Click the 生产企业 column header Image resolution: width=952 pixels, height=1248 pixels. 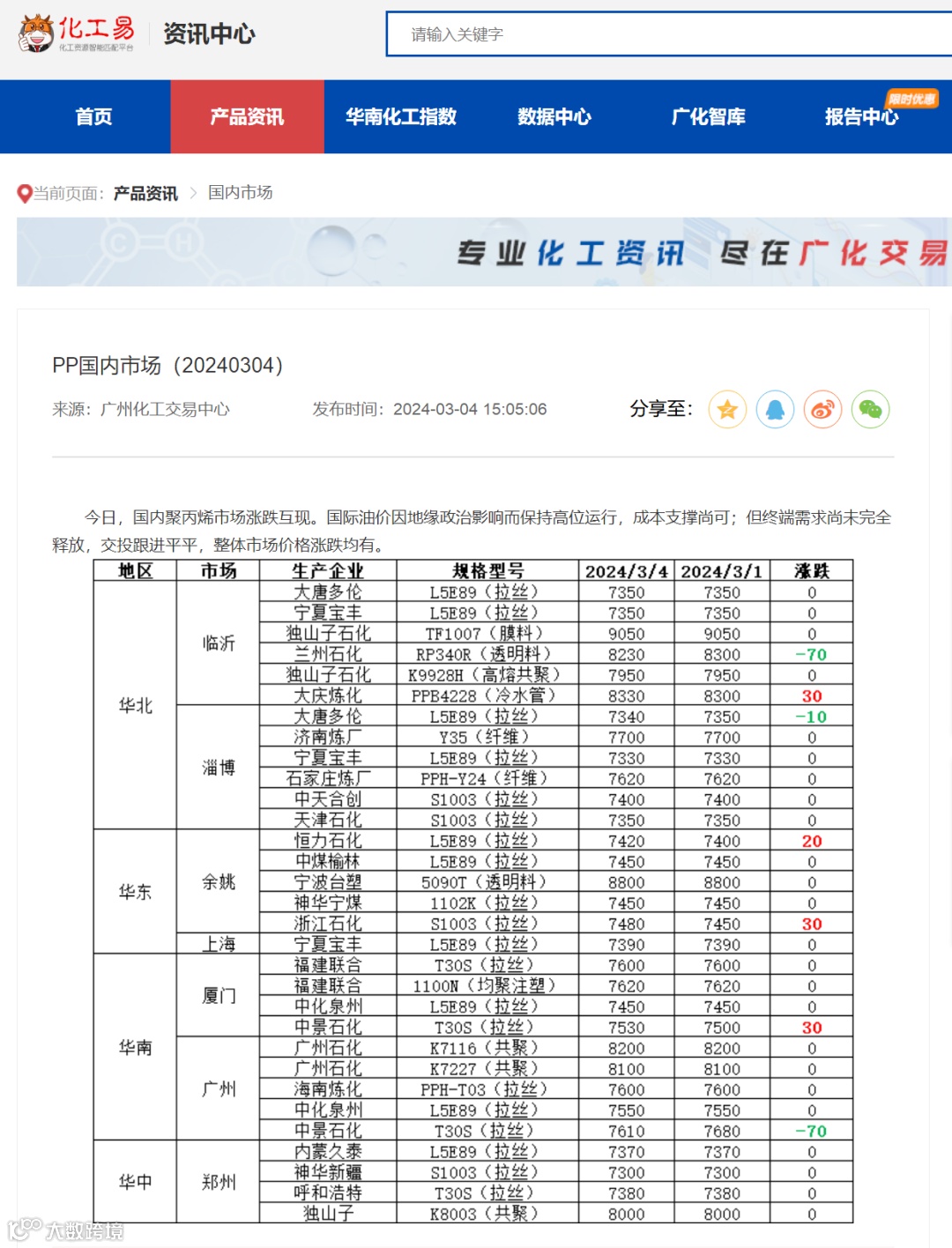(328, 570)
